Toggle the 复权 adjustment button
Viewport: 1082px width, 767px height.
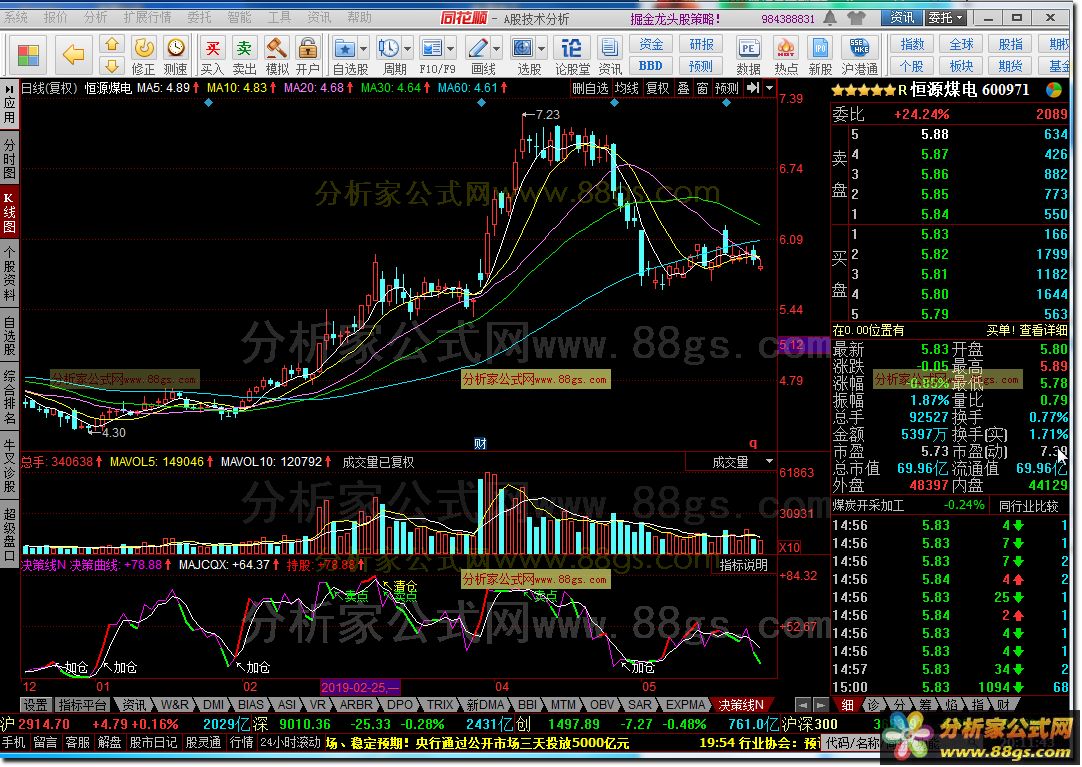point(657,88)
